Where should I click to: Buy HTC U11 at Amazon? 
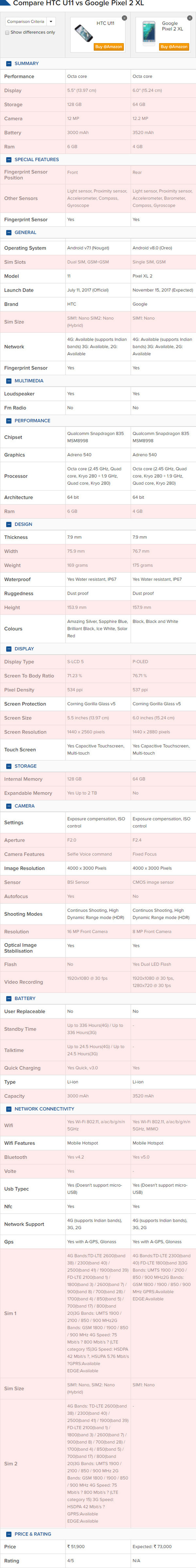coord(108,47)
